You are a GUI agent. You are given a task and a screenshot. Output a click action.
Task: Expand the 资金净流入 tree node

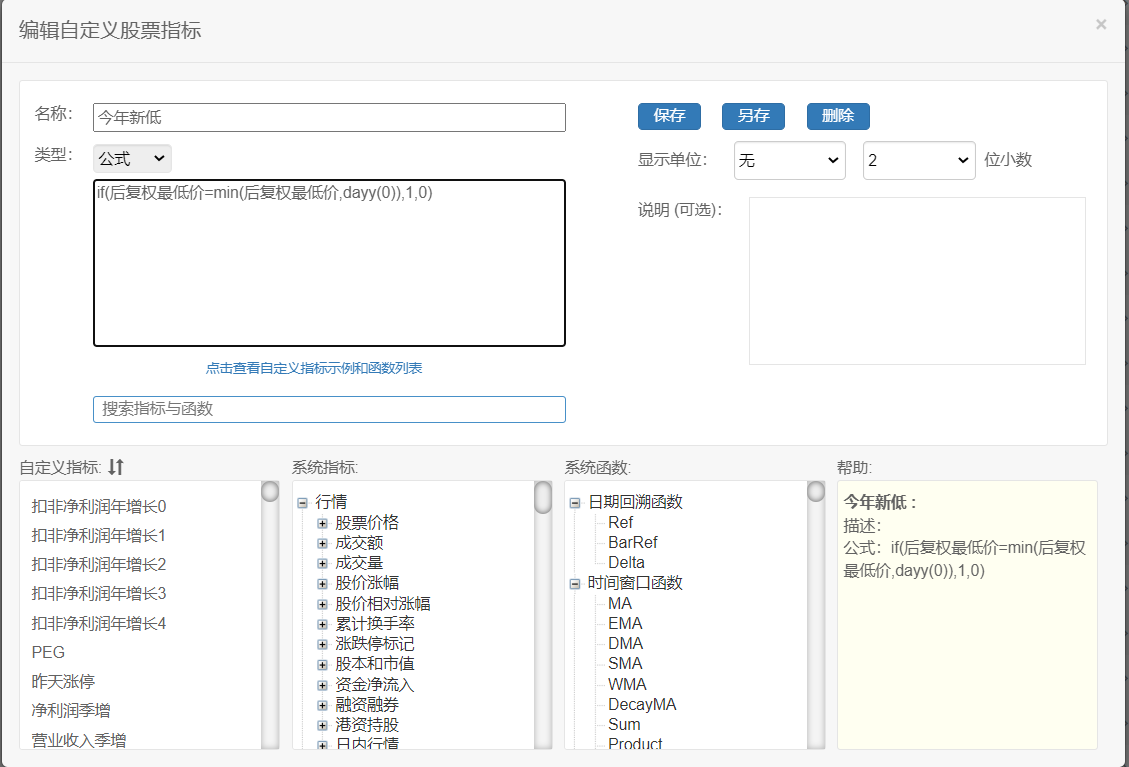pyautogui.click(x=322, y=685)
